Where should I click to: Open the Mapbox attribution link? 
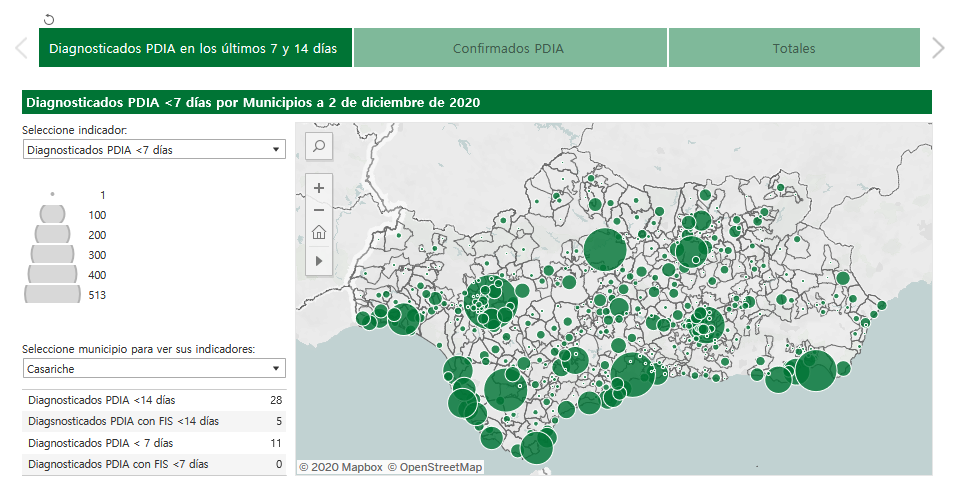coord(340,467)
